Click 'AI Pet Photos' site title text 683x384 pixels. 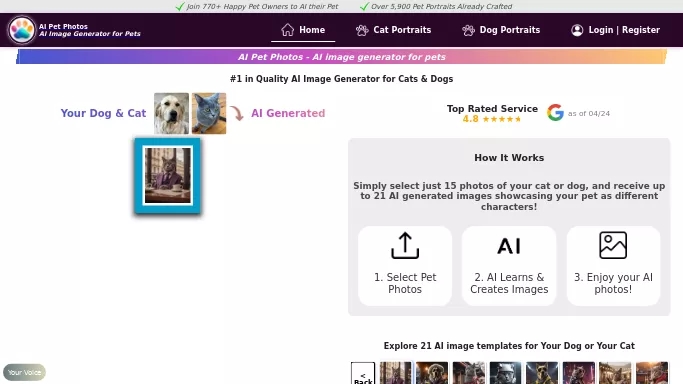[63, 27]
